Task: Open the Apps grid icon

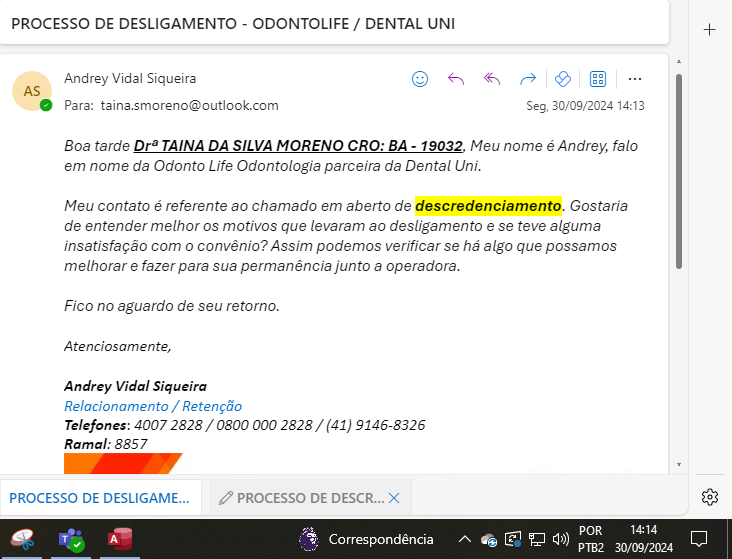Action: 598,79
